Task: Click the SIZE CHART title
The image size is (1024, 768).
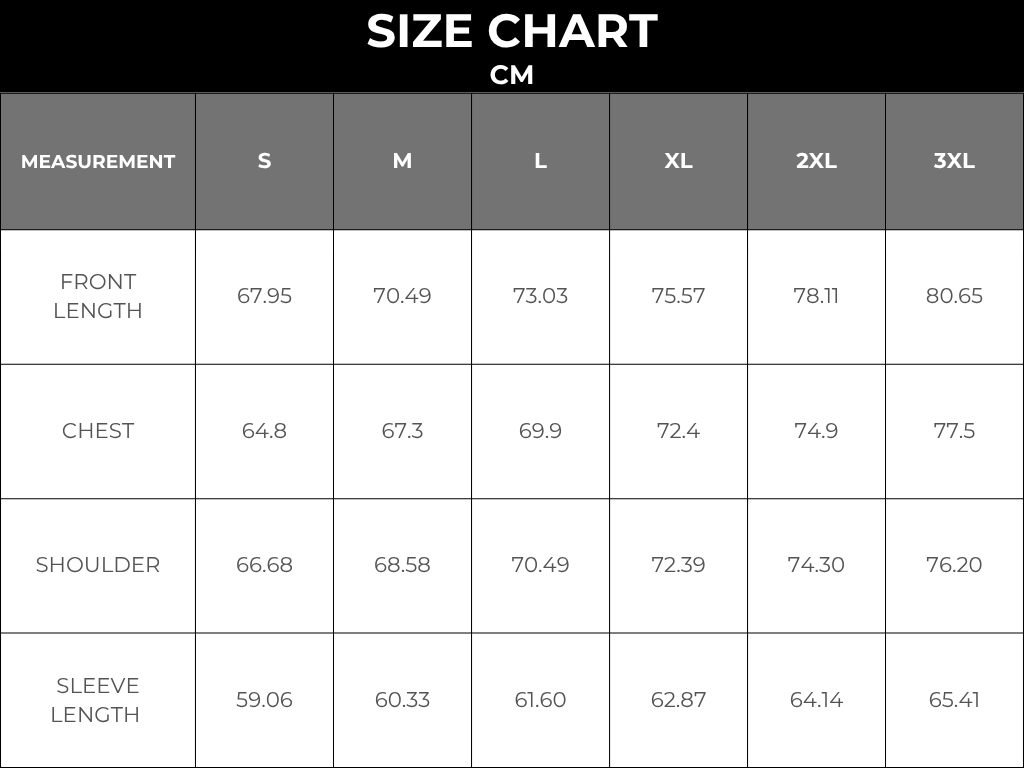Action: click(511, 32)
